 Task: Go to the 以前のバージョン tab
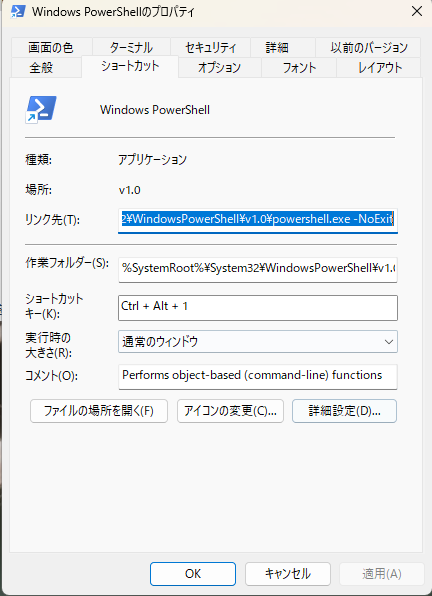click(368, 48)
